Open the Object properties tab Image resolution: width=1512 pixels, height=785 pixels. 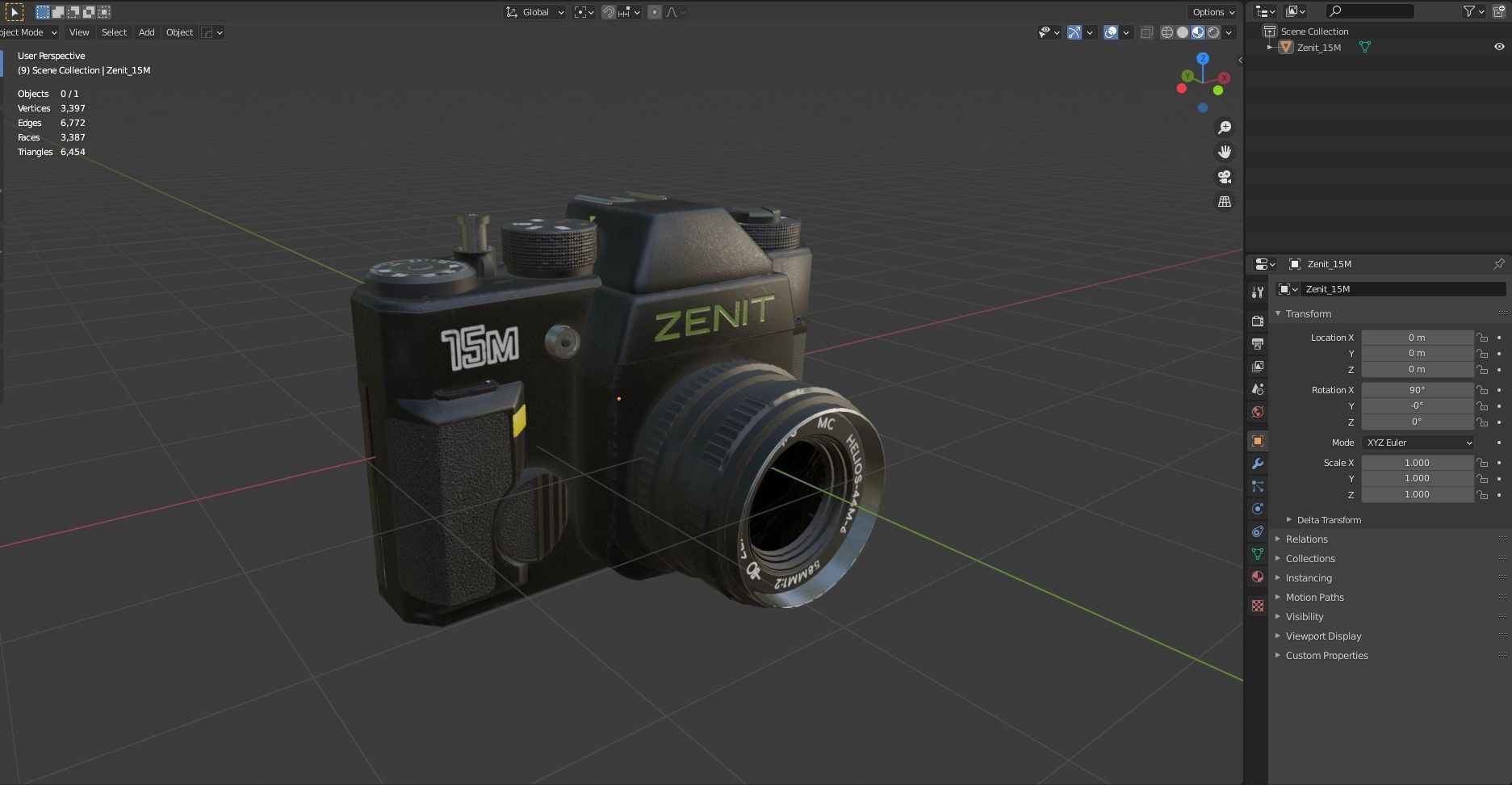[x=1257, y=441]
